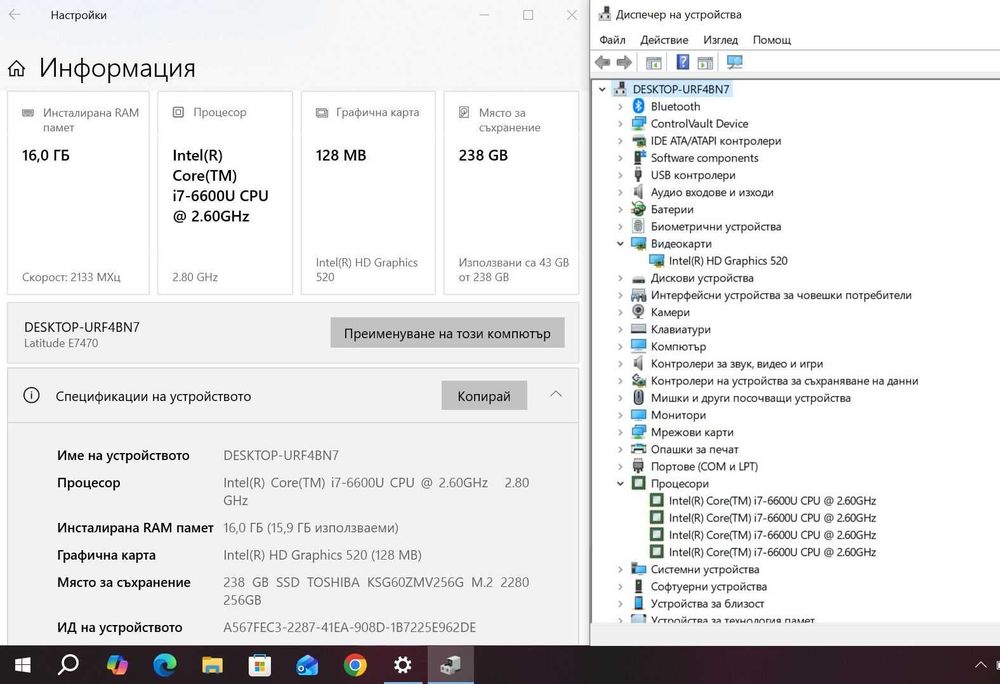1000x684 pixels.
Task: Select Компютър tree item
Action: [x=678, y=346]
